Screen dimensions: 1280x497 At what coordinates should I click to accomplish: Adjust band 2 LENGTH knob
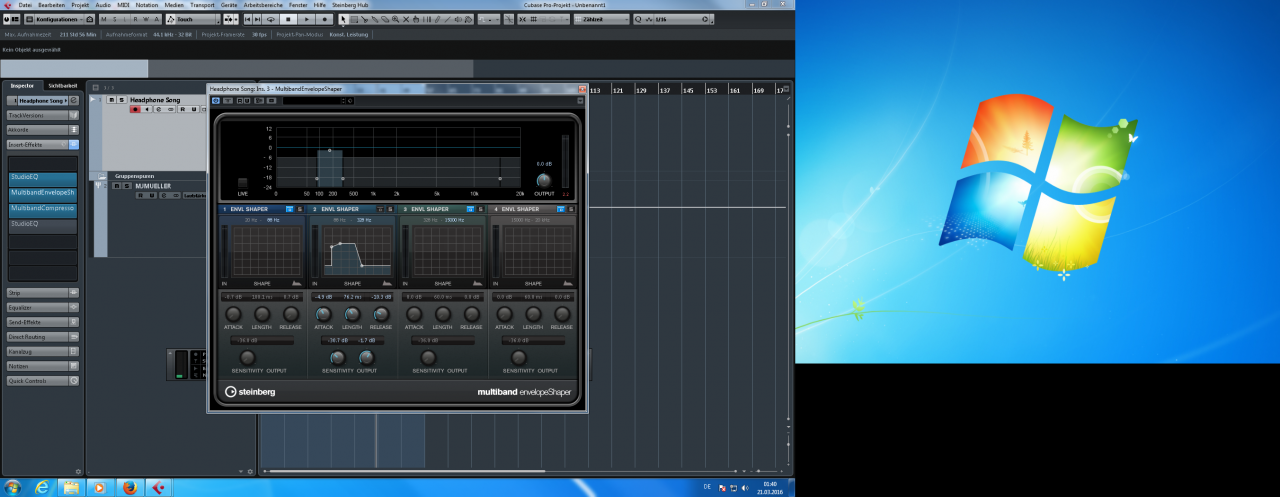click(x=352, y=314)
